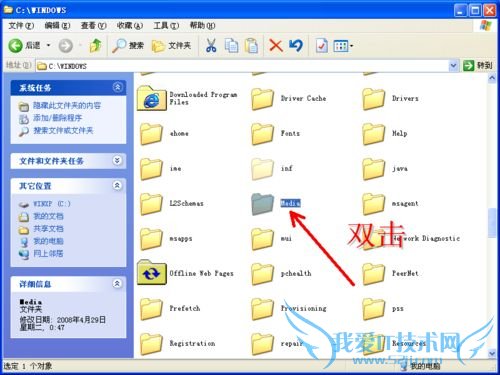The height and width of the screenshot is (375, 500).
Task: Open the 文件(F) menu
Action: [21, 25]
